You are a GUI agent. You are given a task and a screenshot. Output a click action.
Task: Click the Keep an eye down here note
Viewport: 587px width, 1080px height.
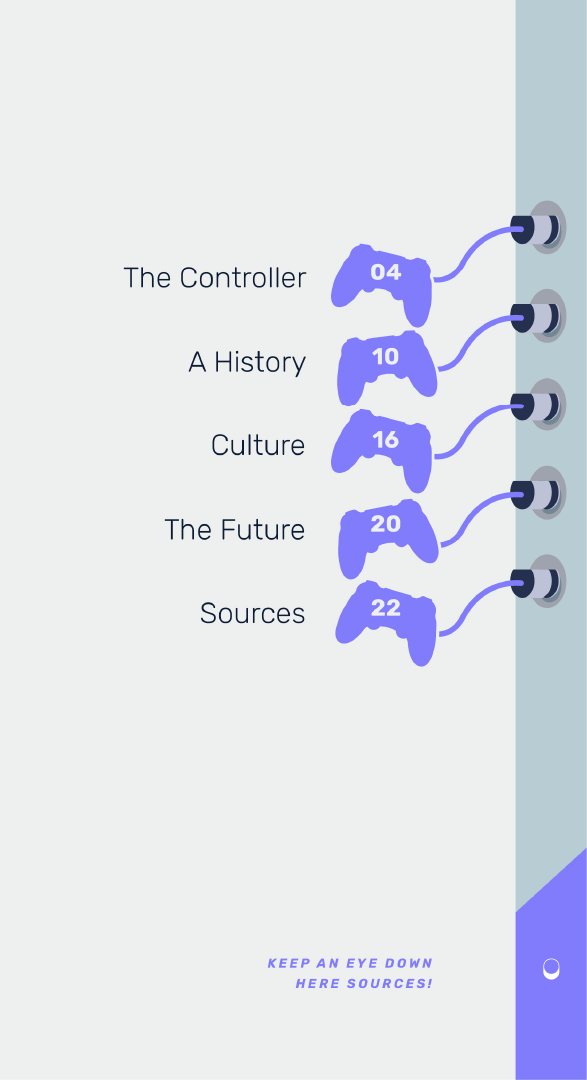click(350, 973)
